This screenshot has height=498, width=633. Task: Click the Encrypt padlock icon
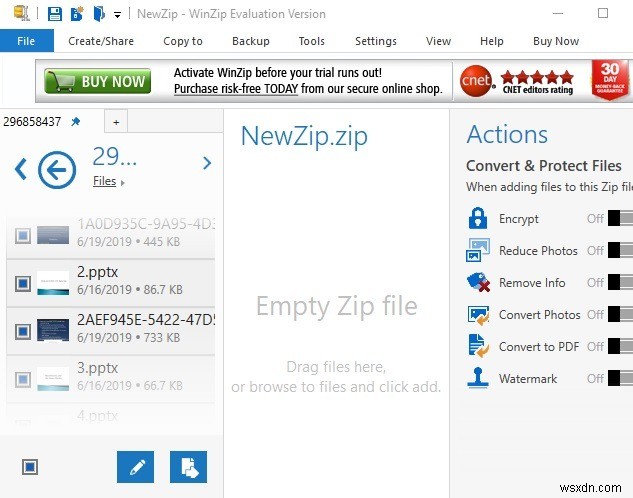click(477, 219)
